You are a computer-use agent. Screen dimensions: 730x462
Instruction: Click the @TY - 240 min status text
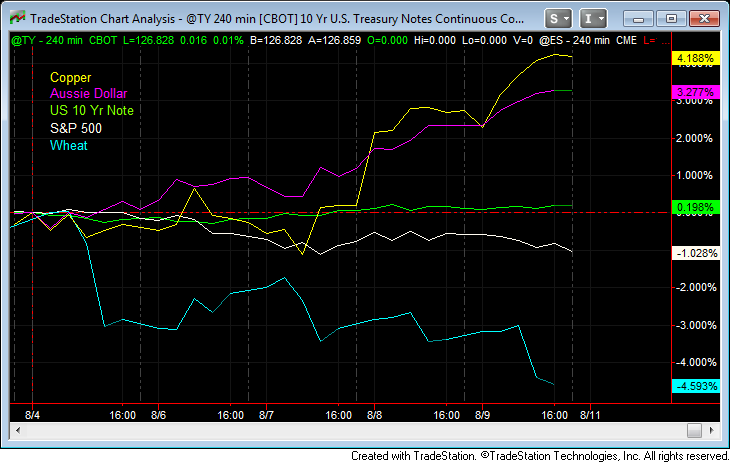tap(47, 41)
